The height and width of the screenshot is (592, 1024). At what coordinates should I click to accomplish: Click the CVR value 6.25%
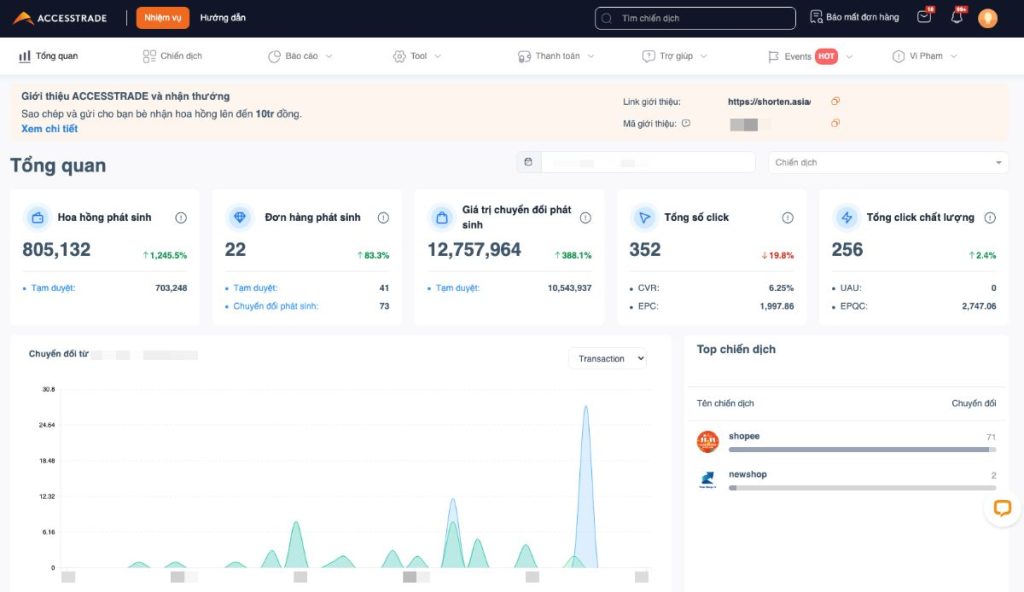781,288
